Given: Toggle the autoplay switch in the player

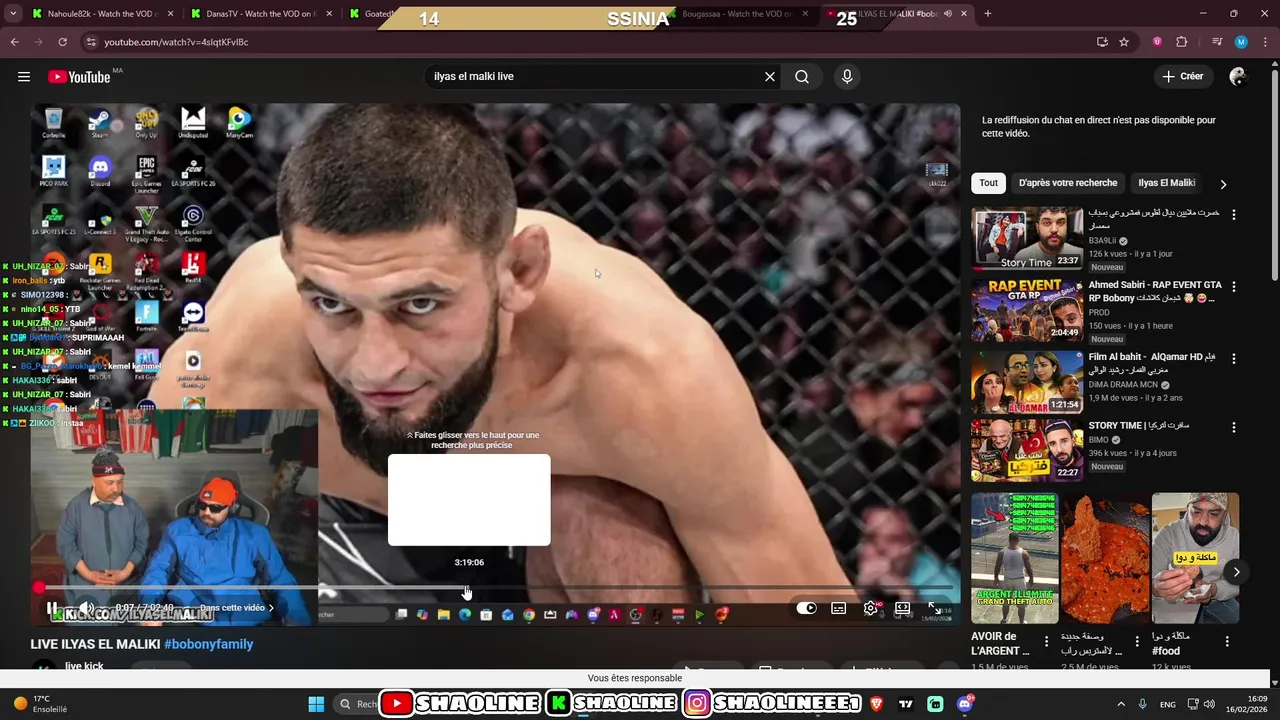Looking at the screenshot, I should 807,608.
